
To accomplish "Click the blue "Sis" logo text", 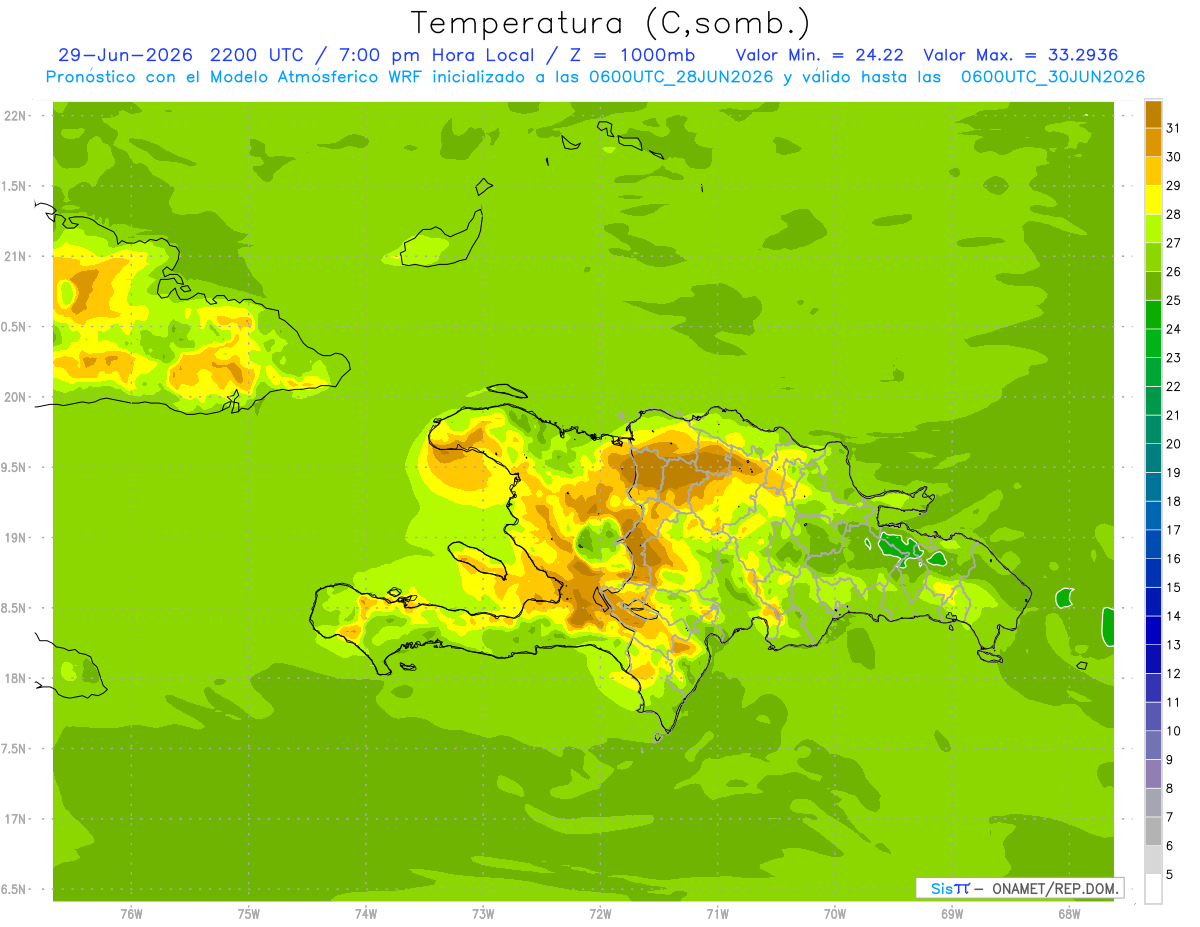I will point(942,888).
